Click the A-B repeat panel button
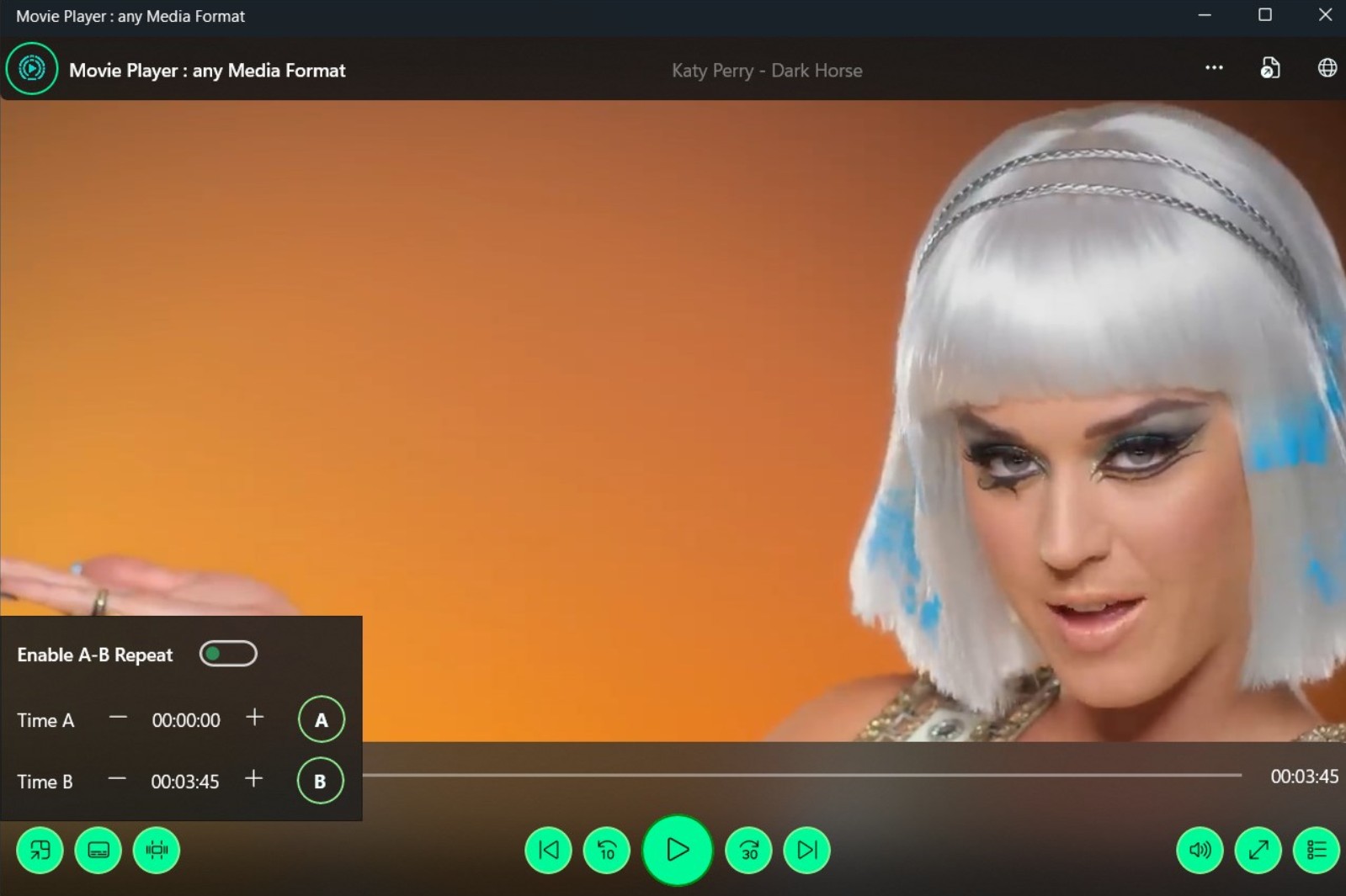Screen dimensions: 1346x896 point(157,850)
